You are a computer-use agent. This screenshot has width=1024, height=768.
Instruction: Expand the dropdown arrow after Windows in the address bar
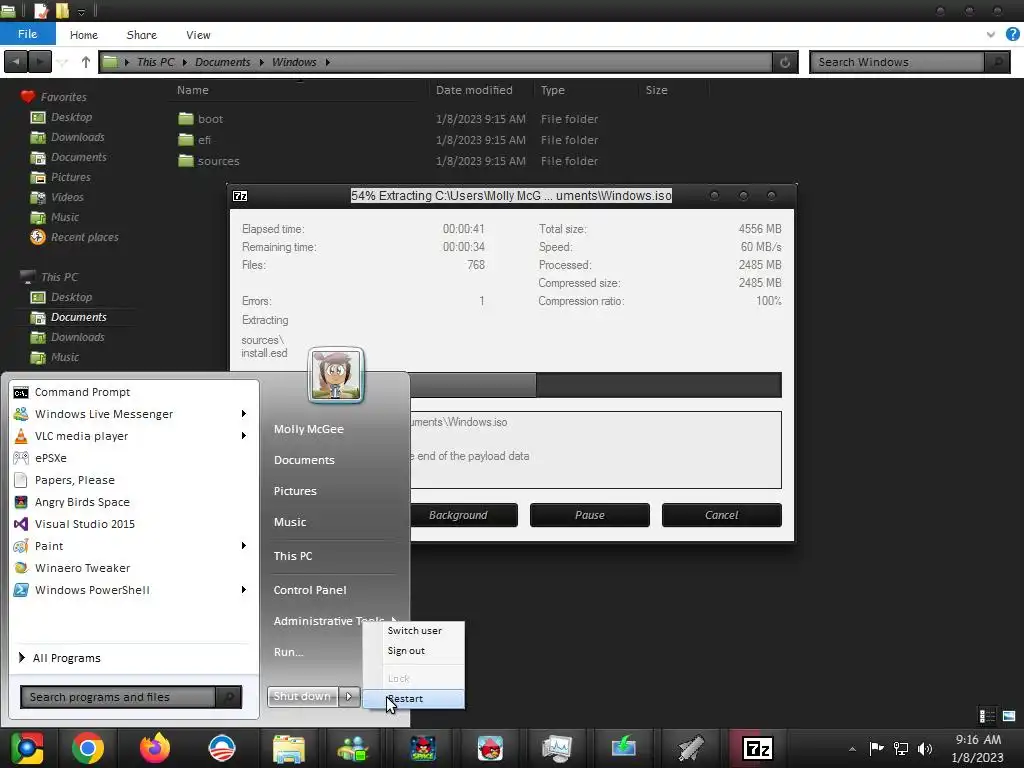[327, 63]
